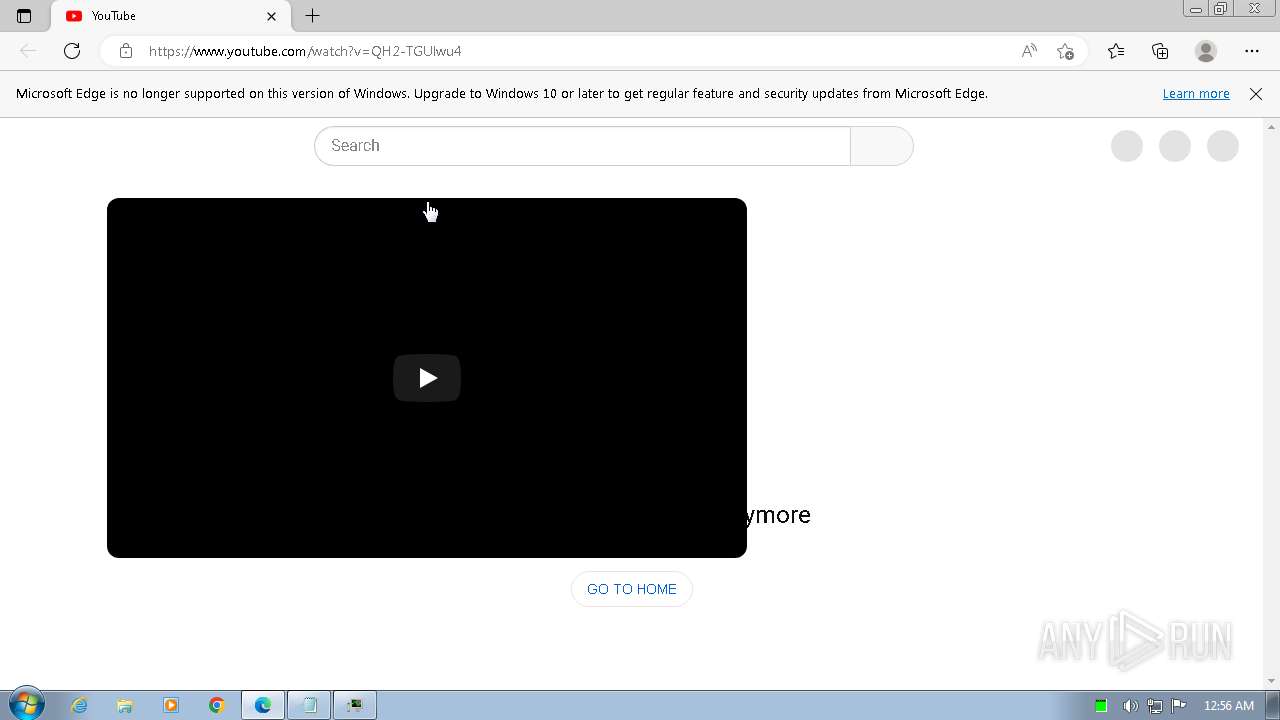1280x720 pixels.
Task: Click the youtube.com URL in address bar
Action: (305, 51)
